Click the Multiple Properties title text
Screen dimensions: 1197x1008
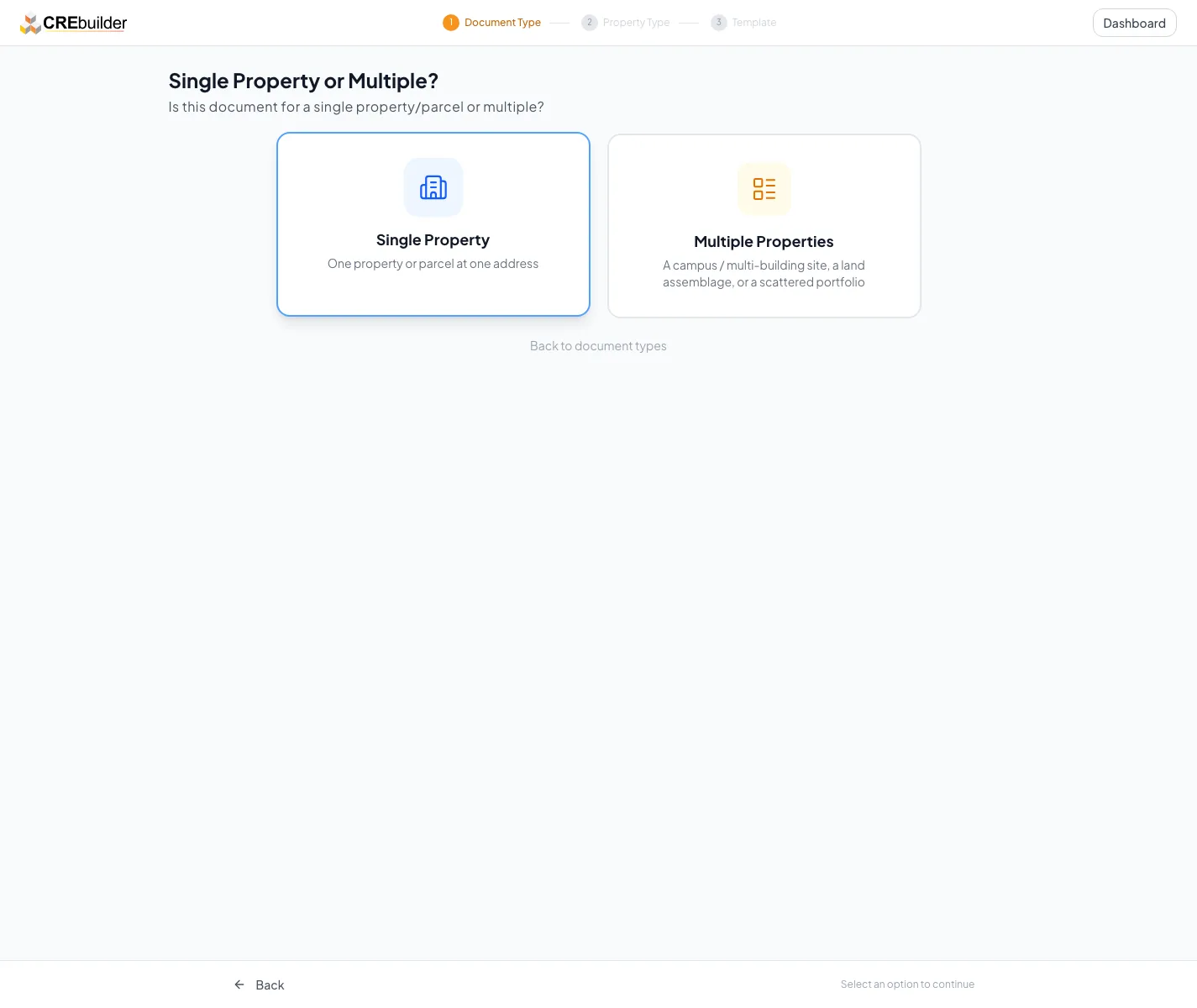764,242
